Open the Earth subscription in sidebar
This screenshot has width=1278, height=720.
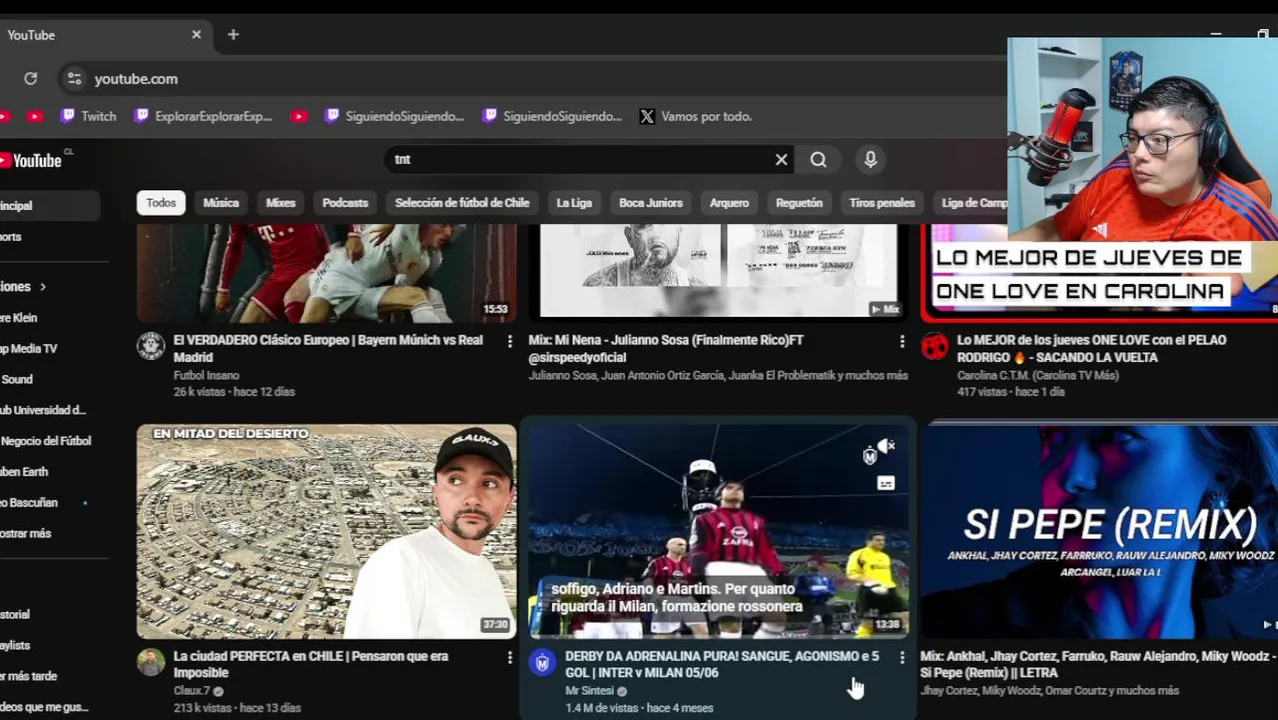(25, 471)
